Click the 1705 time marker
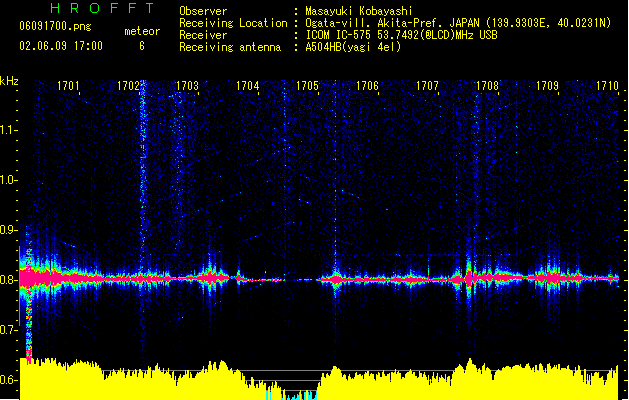The image size is (629, 400). (307, 86)
